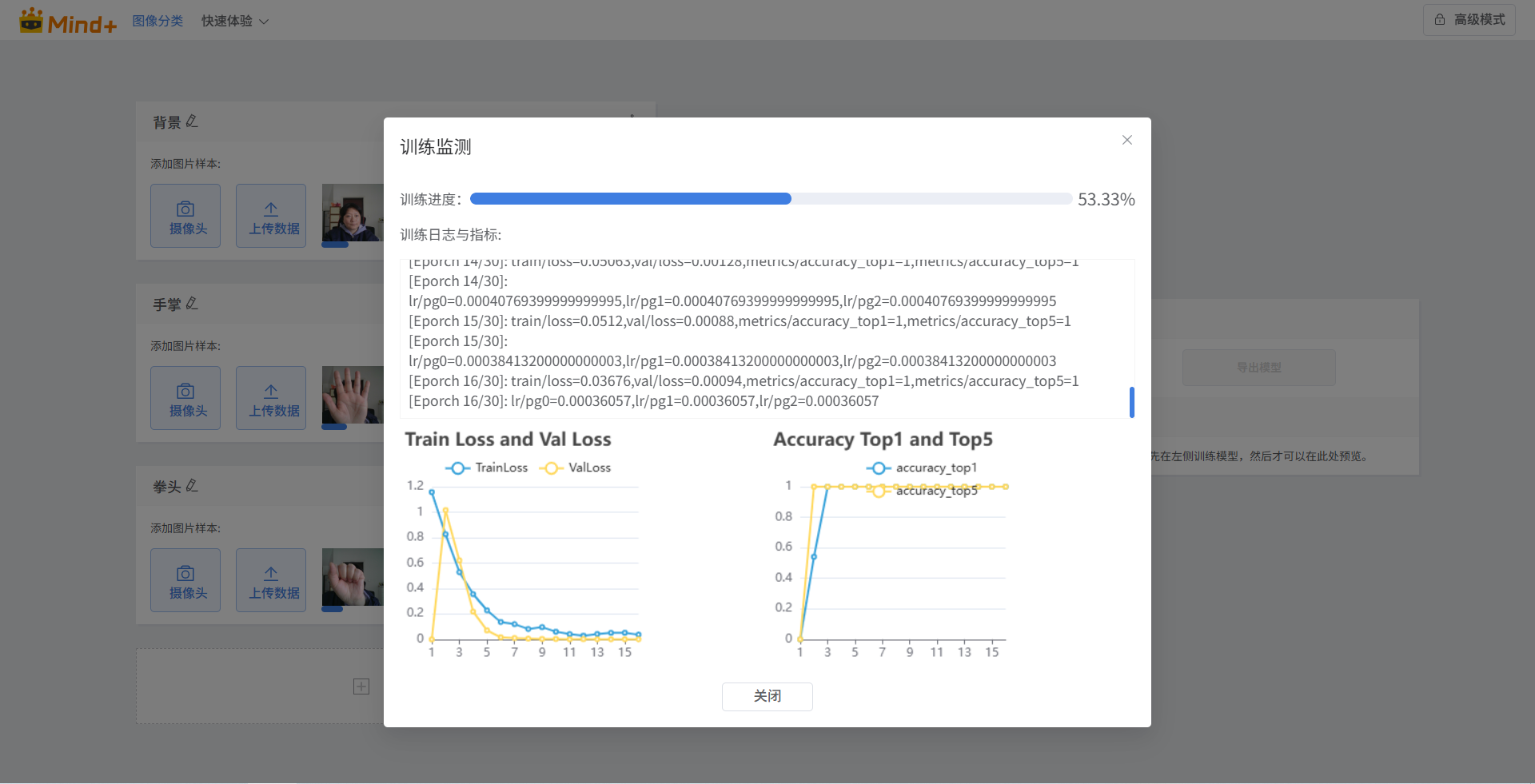This screenshot has width=1535, height=784.
Task: Edit the 拳头 class name pencil icon
Action: [192, 486]
